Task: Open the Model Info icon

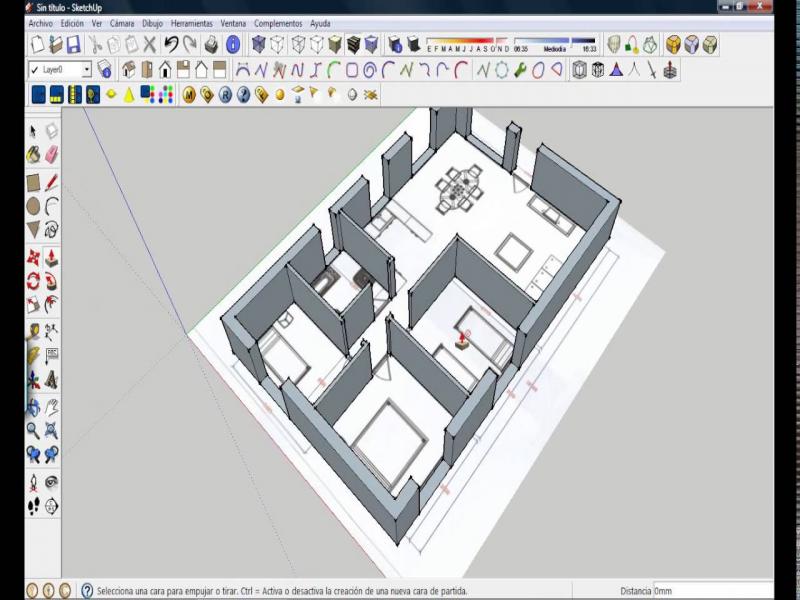Action: coord(232,44)
